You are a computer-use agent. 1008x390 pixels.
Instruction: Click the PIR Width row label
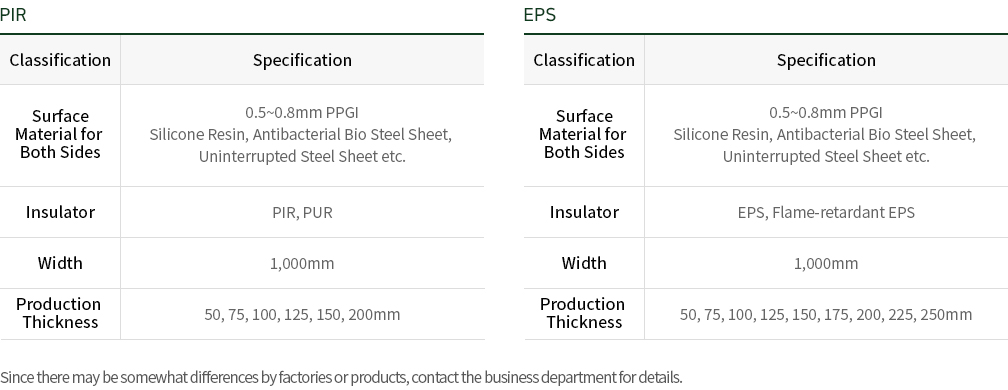click(60, 263)
